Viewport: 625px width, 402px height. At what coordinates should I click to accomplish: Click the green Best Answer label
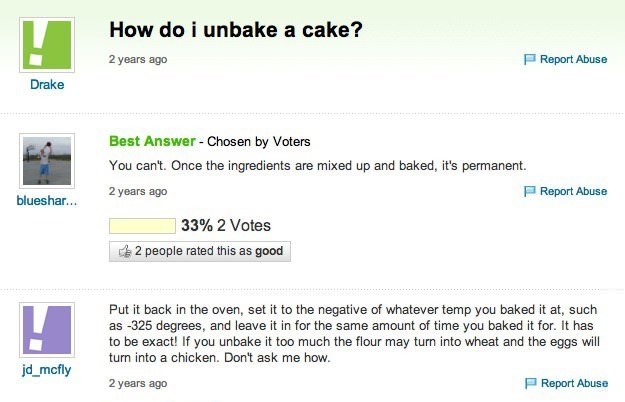click(152, 141)
